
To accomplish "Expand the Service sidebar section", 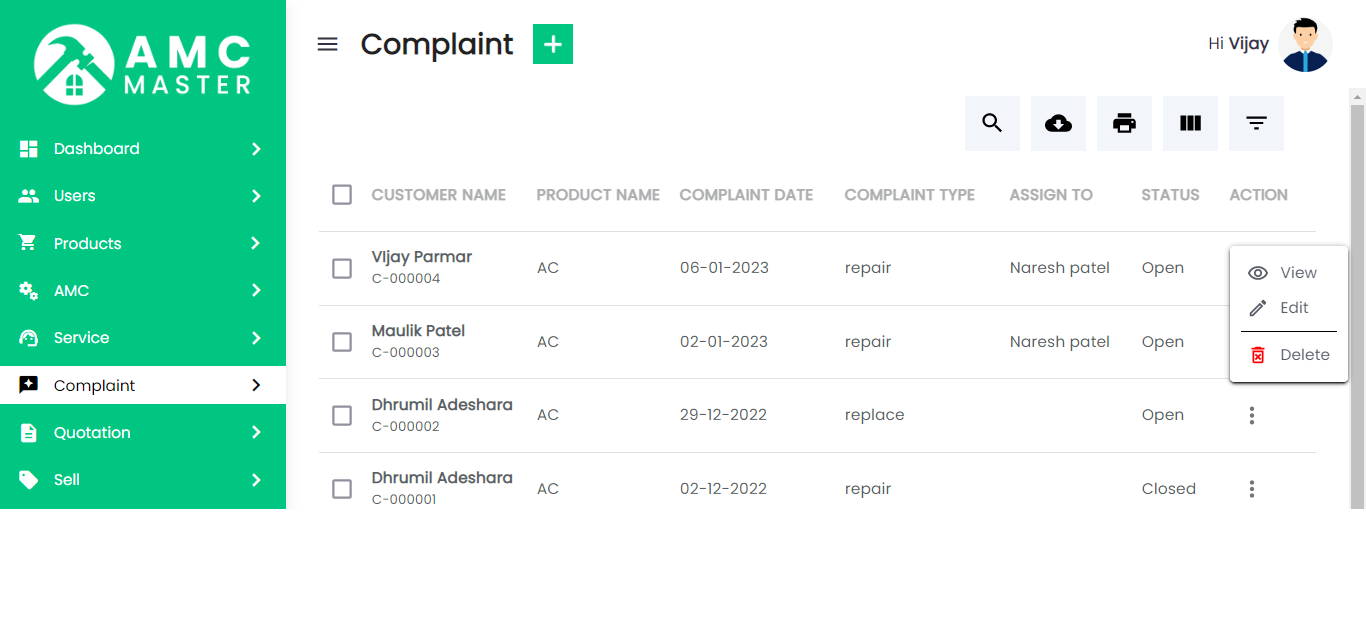I will 80,337.
